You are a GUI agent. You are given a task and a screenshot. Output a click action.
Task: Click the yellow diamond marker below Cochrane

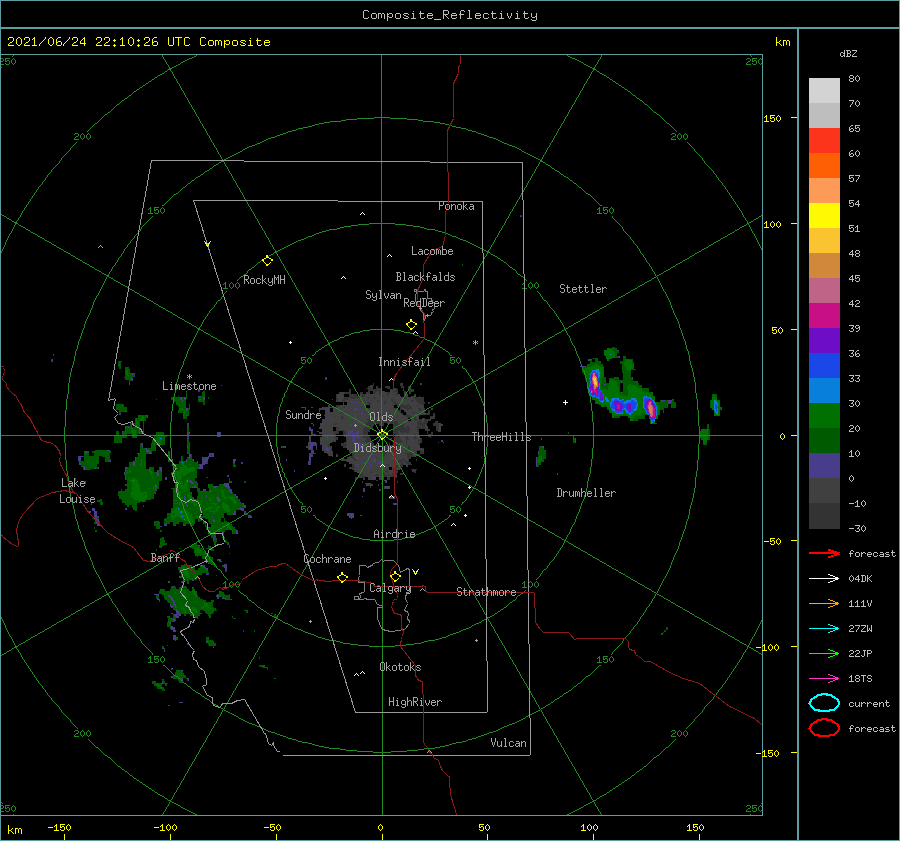pyautogui.click(x=342, y=577)
